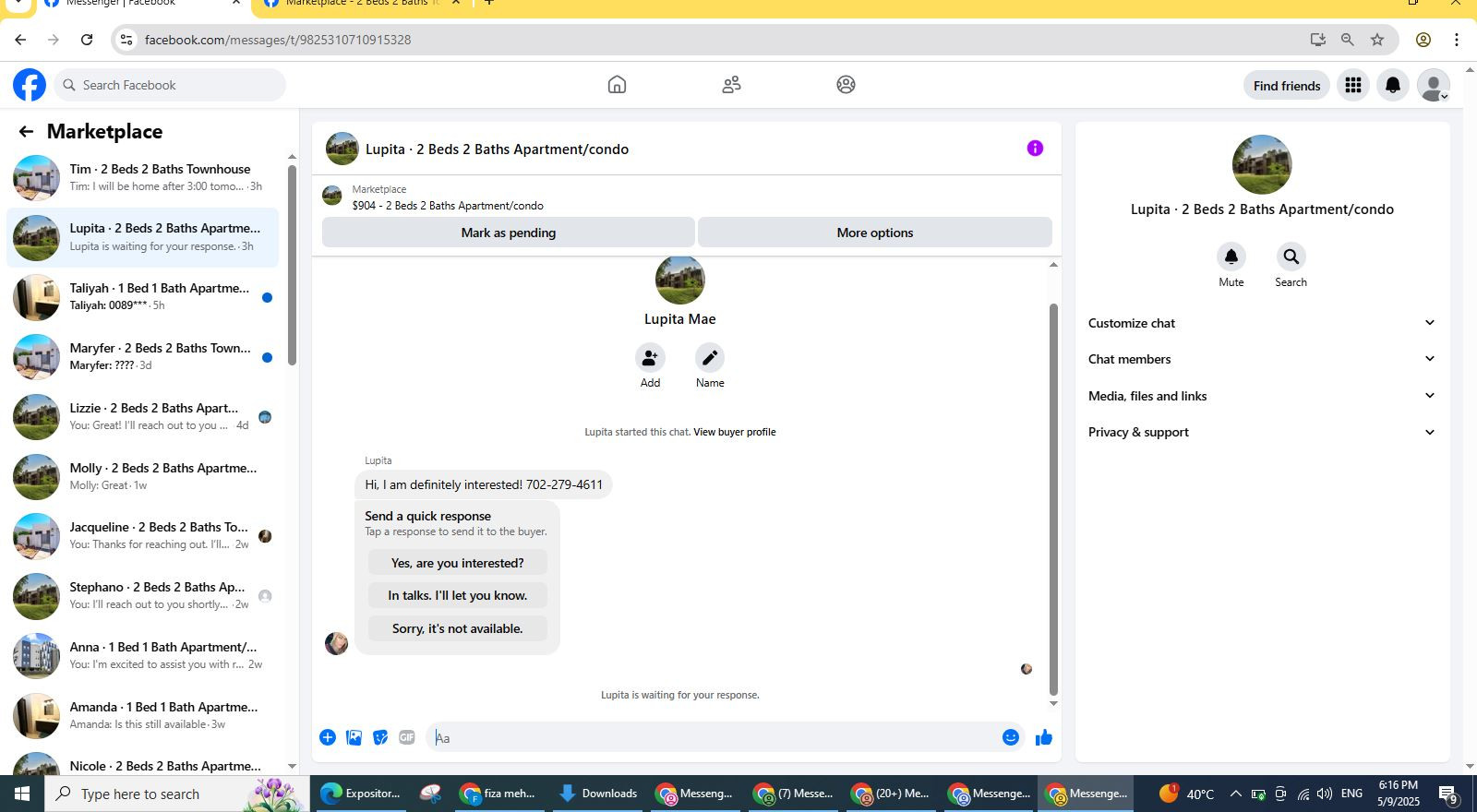
Task: Choose a GIF icon in composer
Action: click(407, 737)
